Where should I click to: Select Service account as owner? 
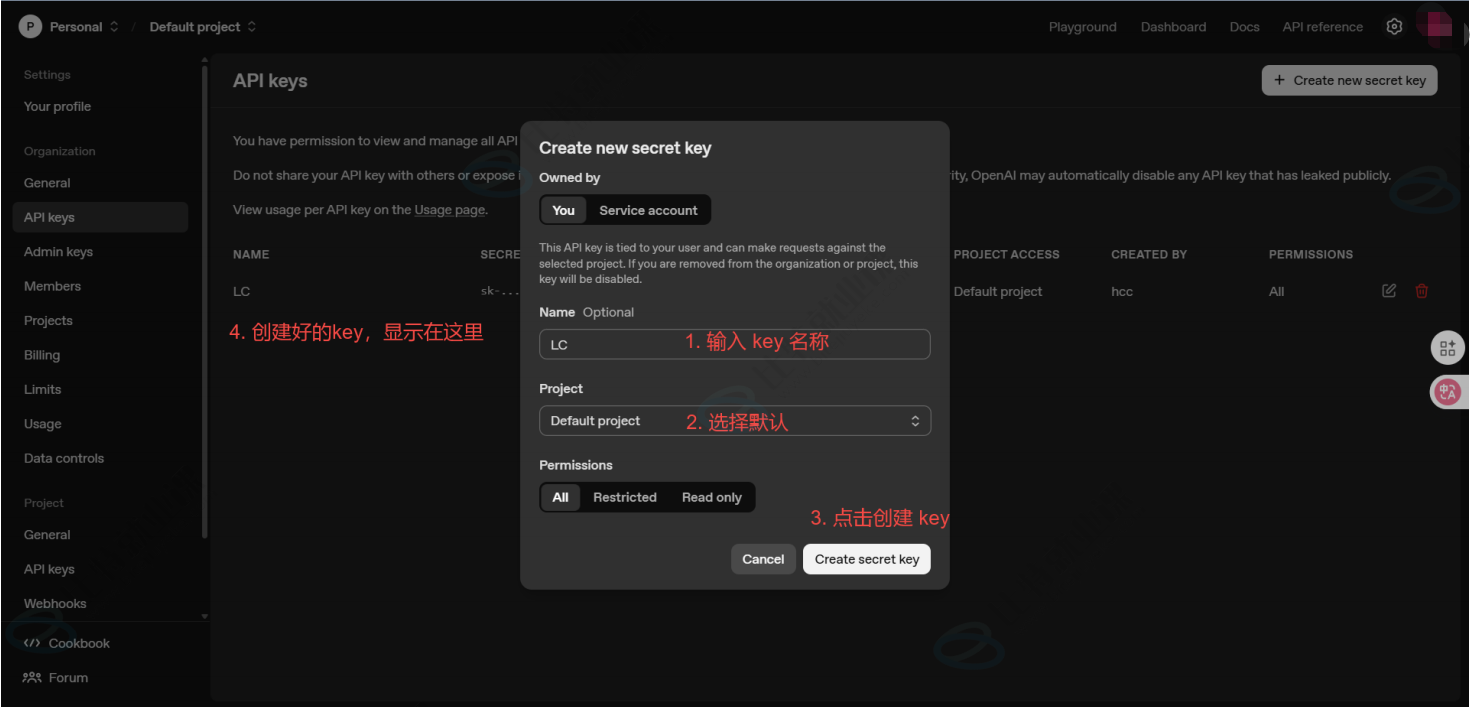(648, 210)
